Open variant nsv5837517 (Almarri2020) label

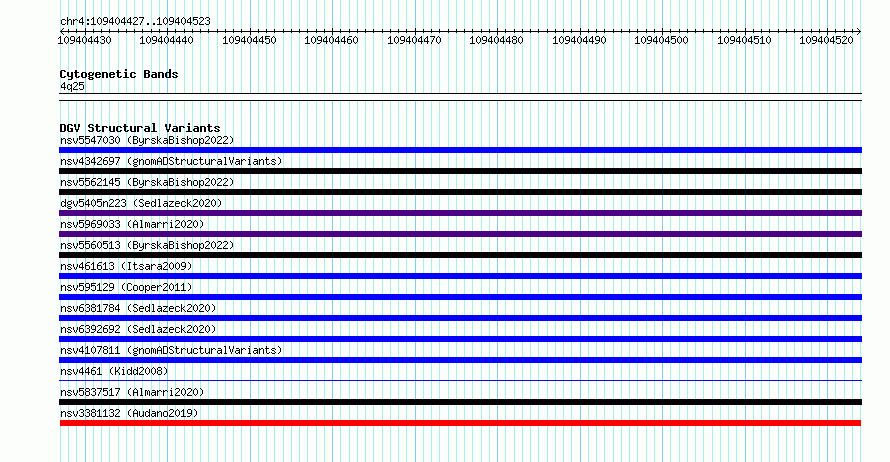click(x=132, y=392)
